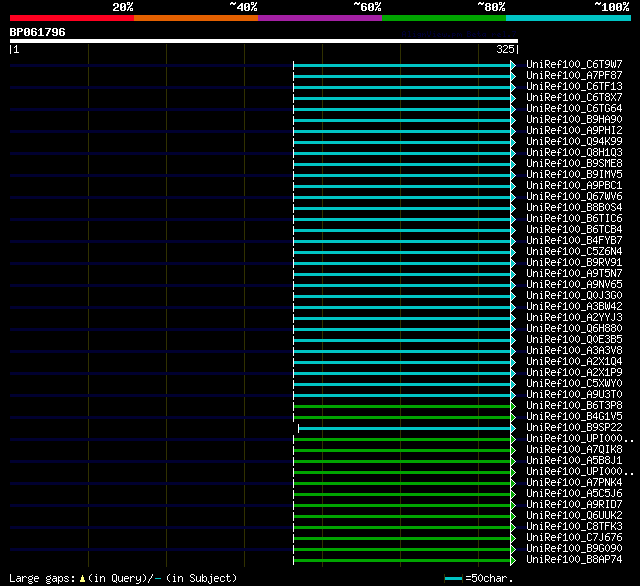Click the Large gaps legend text
This screenshot has width=640, height=586.
[123, 578]
